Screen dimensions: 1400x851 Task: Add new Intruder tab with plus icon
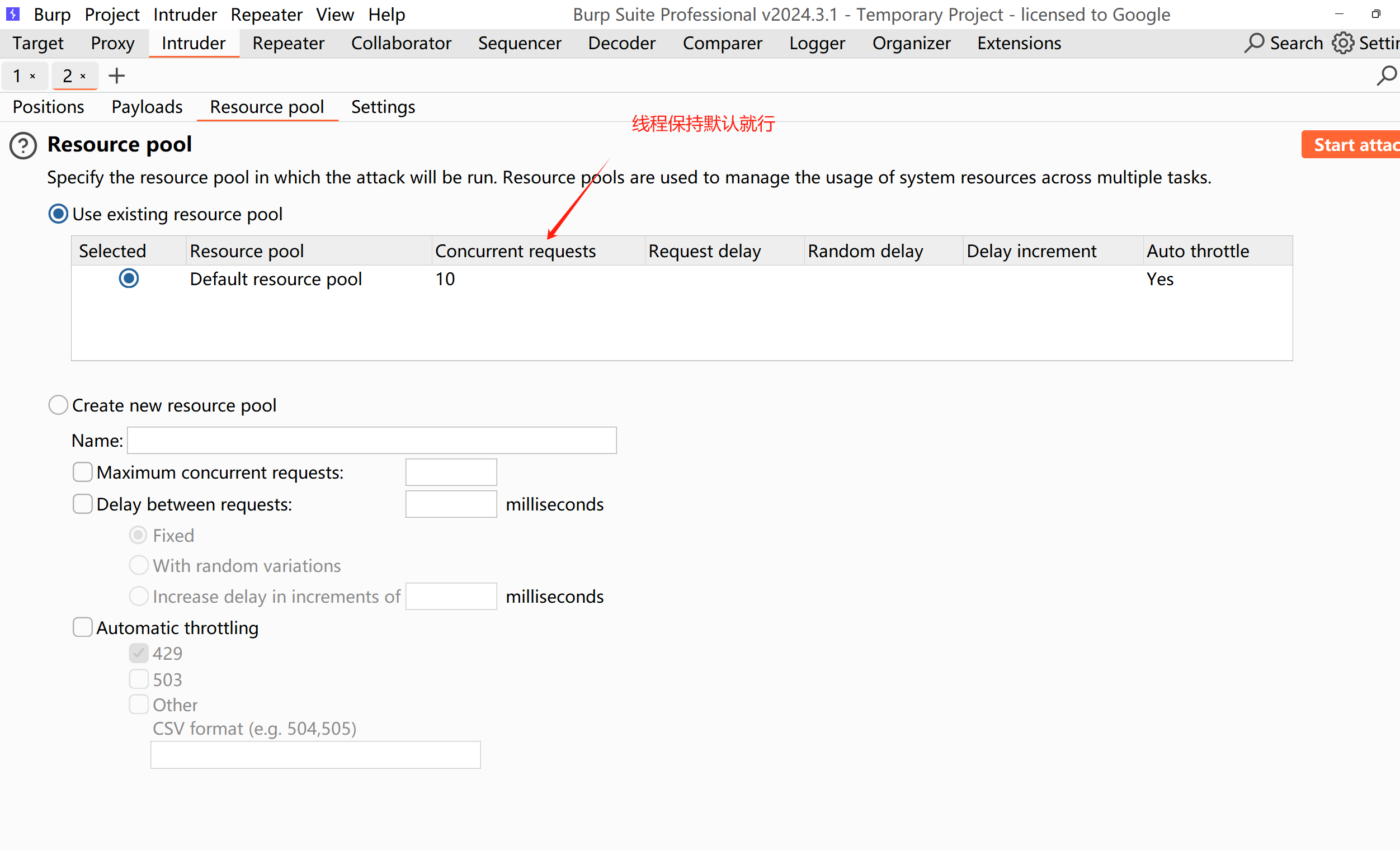pos(116,75)
